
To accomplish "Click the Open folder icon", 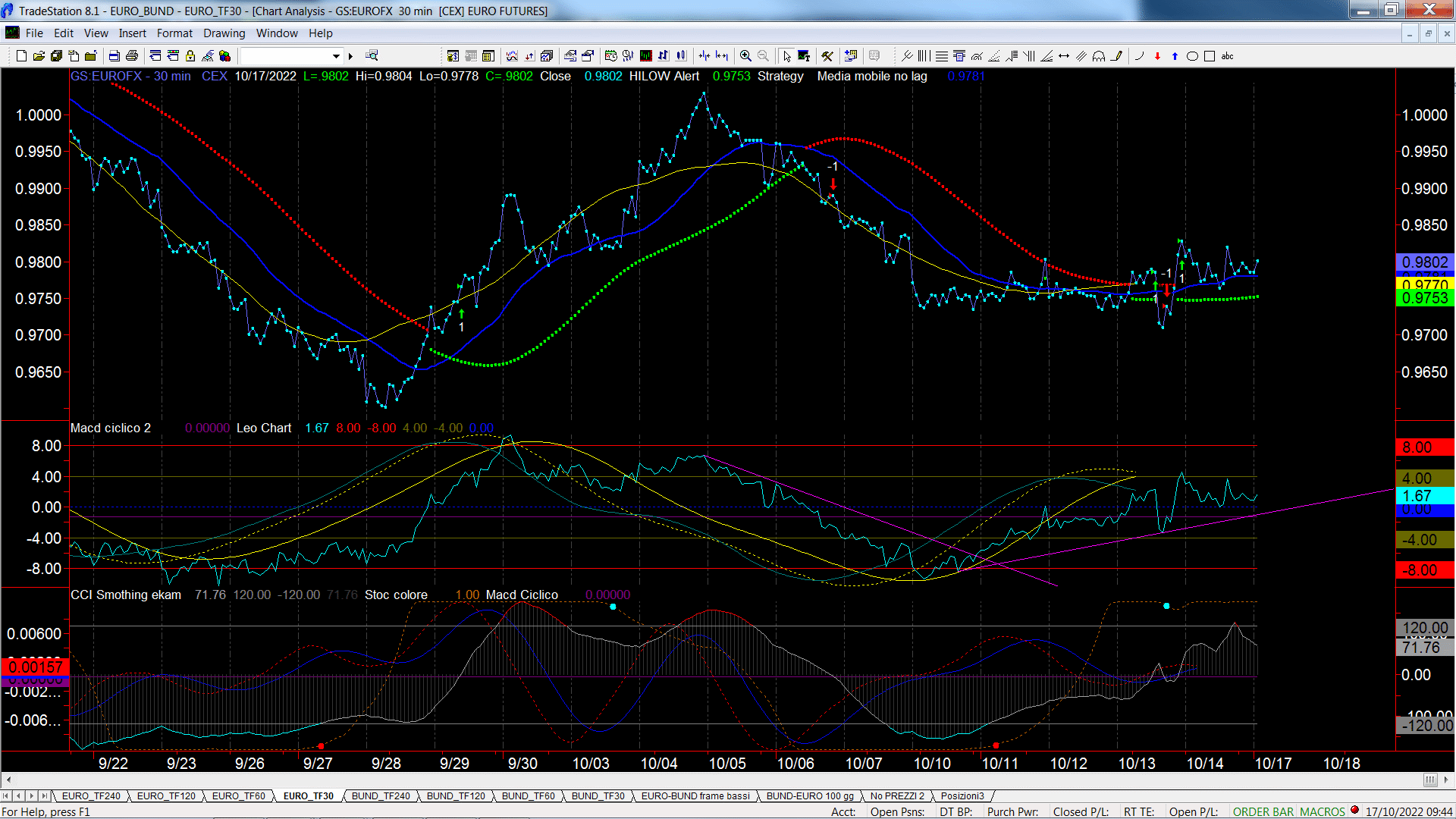I will 39,55.
